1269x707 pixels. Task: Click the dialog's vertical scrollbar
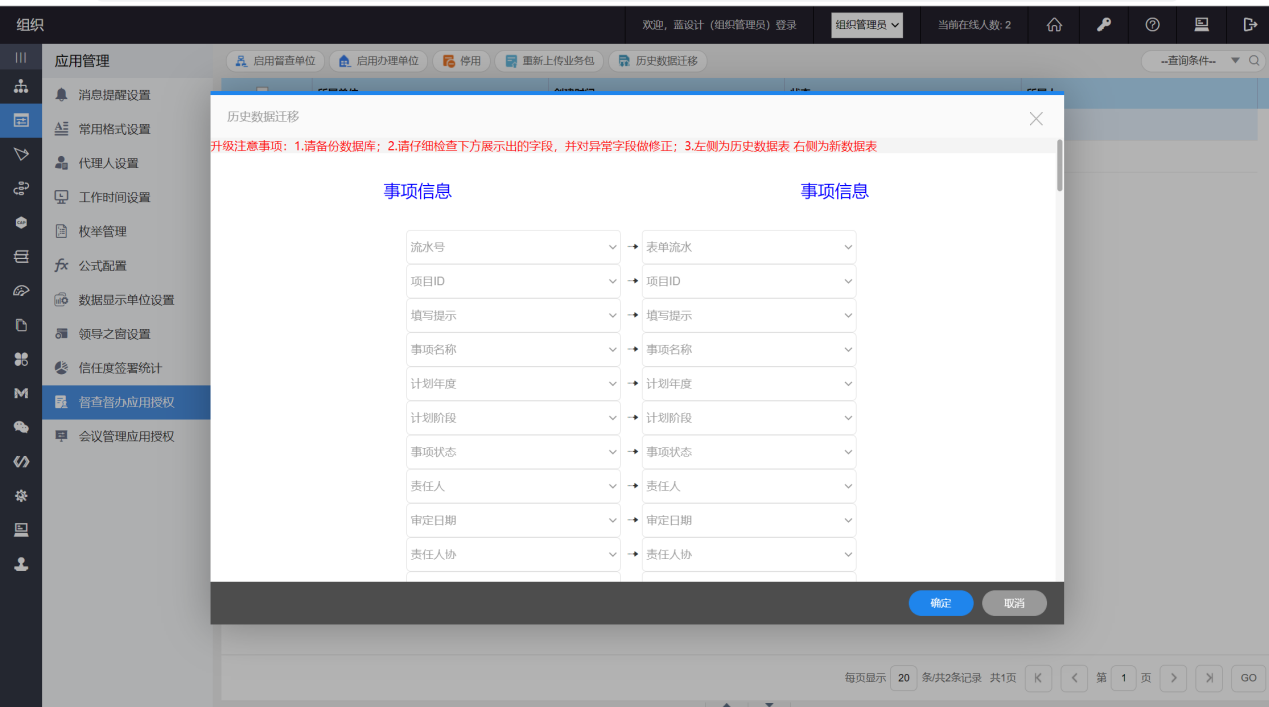[x=1059, y=165]
